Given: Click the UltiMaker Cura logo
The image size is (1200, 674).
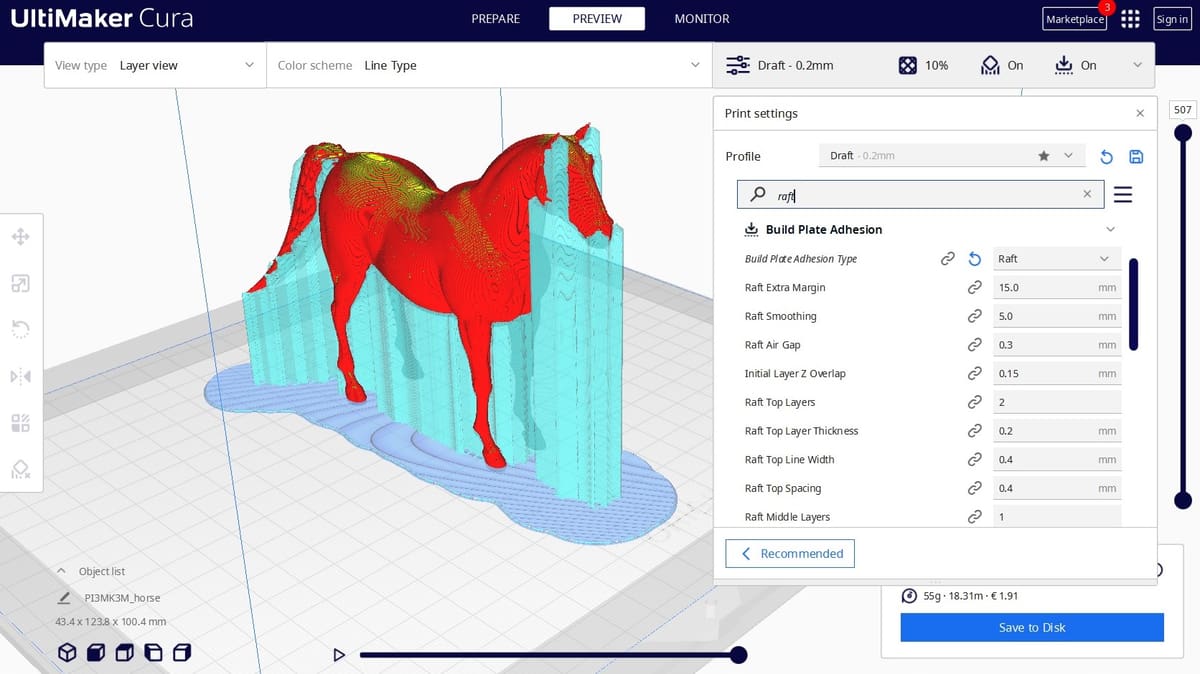Looking at the screenshot, I should (102, 18).
